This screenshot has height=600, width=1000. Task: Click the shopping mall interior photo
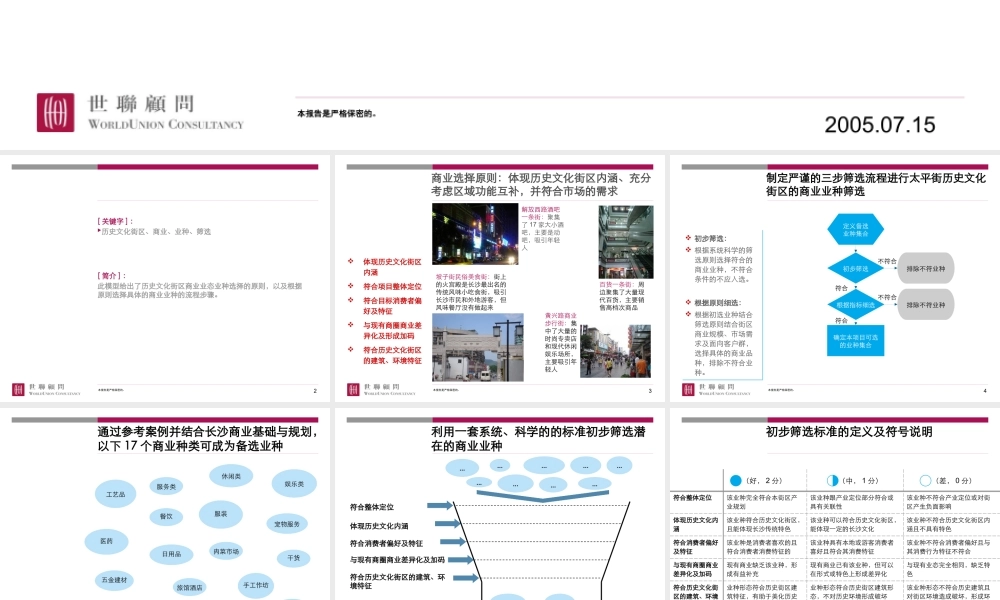pyautogui.click(x=626, y=242)
